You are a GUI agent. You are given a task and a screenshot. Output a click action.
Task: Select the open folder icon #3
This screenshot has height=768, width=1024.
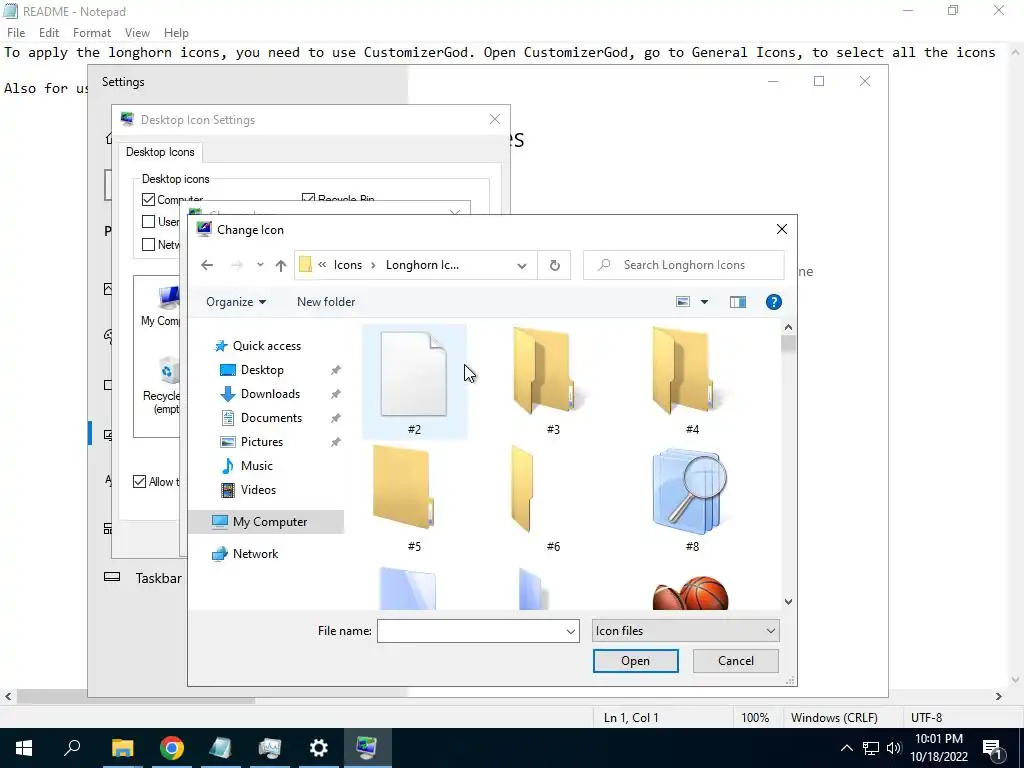point(553,381)
